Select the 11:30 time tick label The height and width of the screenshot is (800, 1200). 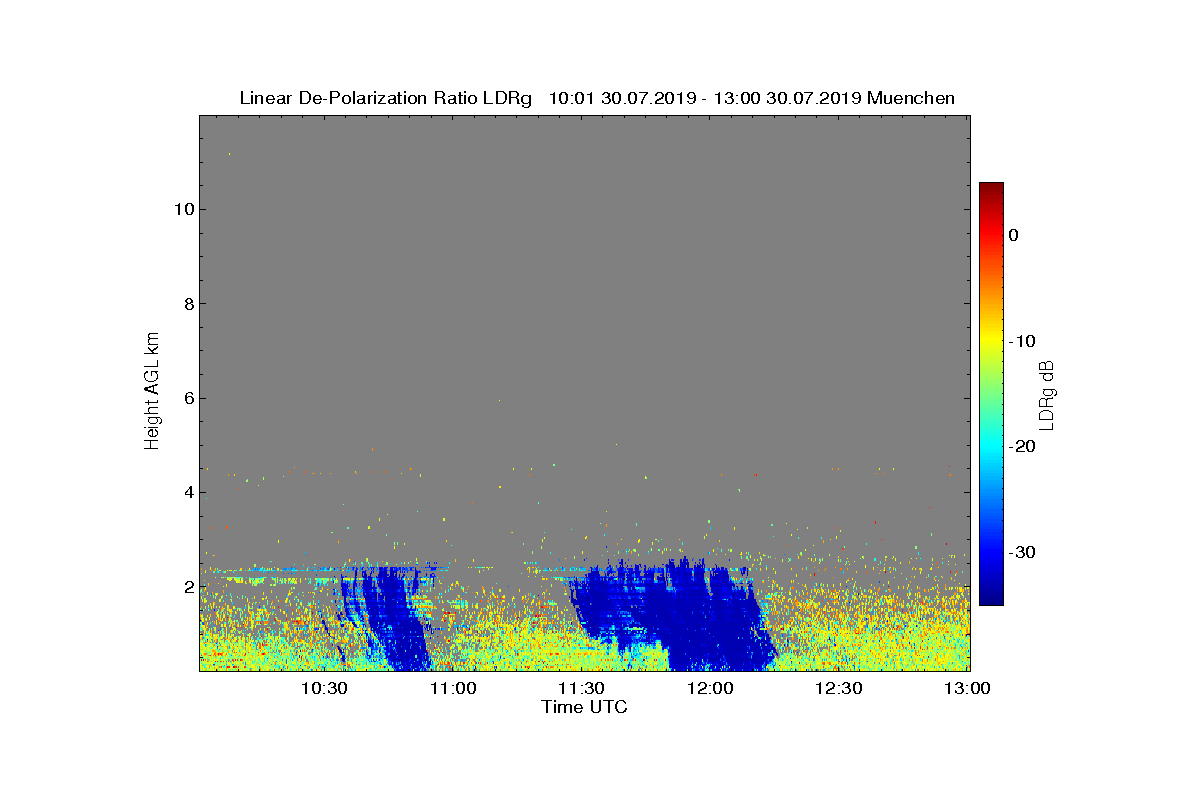[581, 688]
